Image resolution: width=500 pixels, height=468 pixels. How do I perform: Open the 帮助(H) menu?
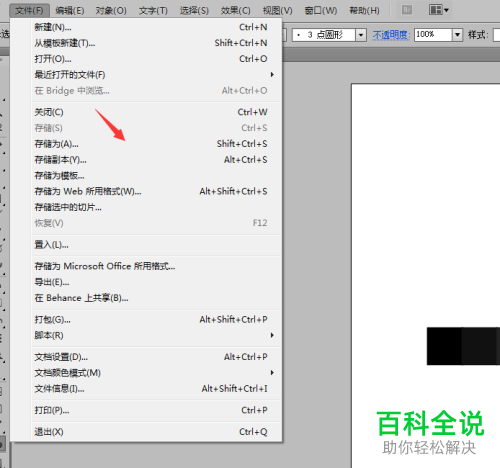click(x=364, y=11)
